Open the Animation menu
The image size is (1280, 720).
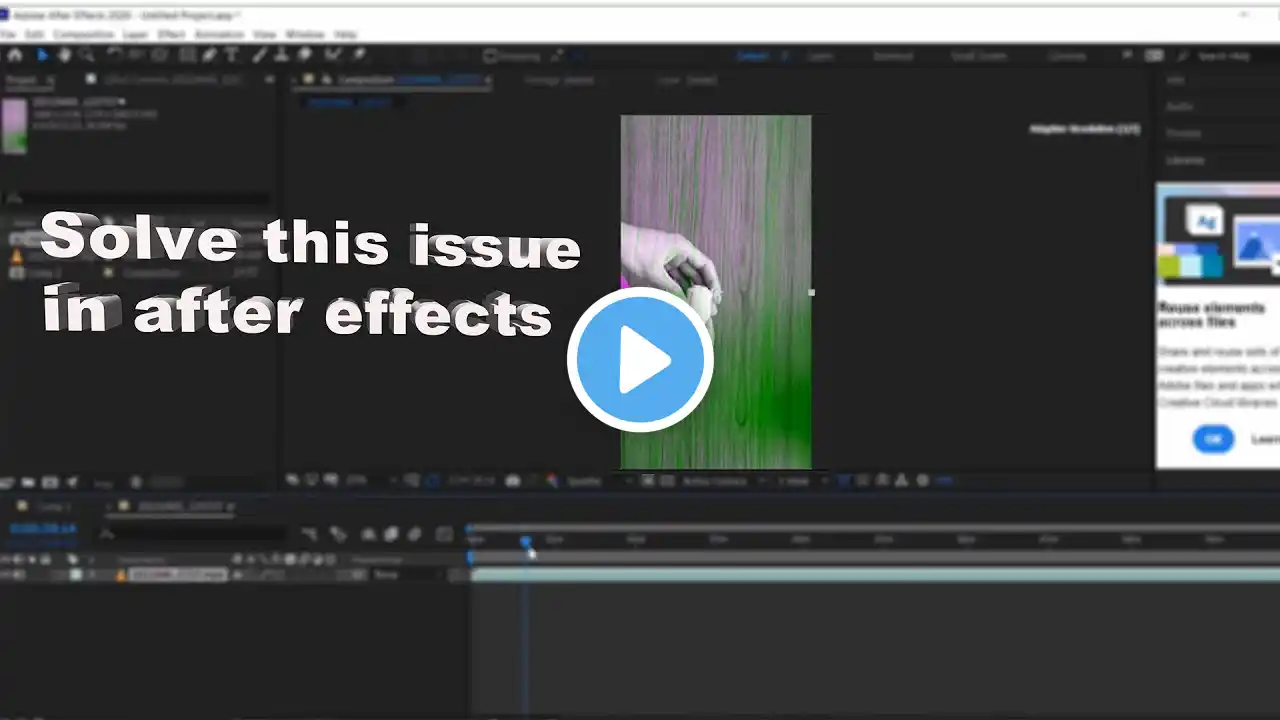[x=219, y=35]
